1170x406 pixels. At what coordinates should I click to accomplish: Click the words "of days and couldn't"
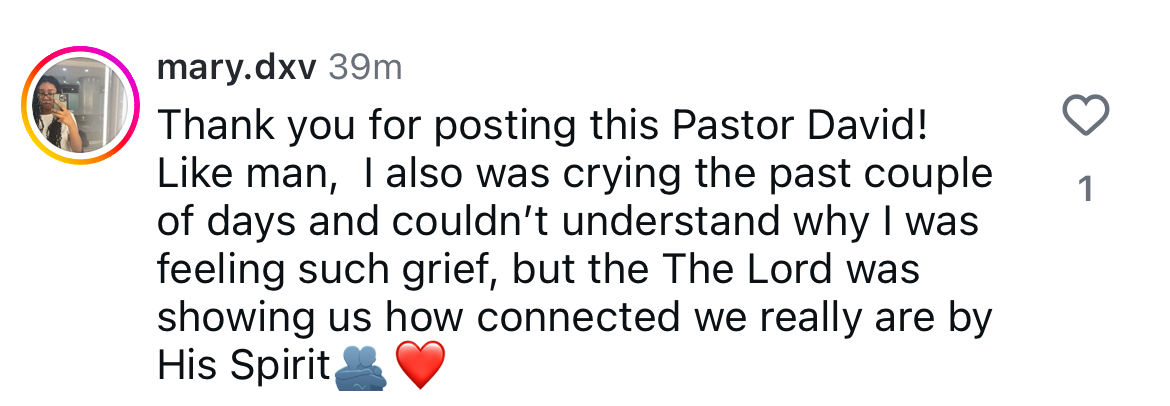(x=350, y=222)
